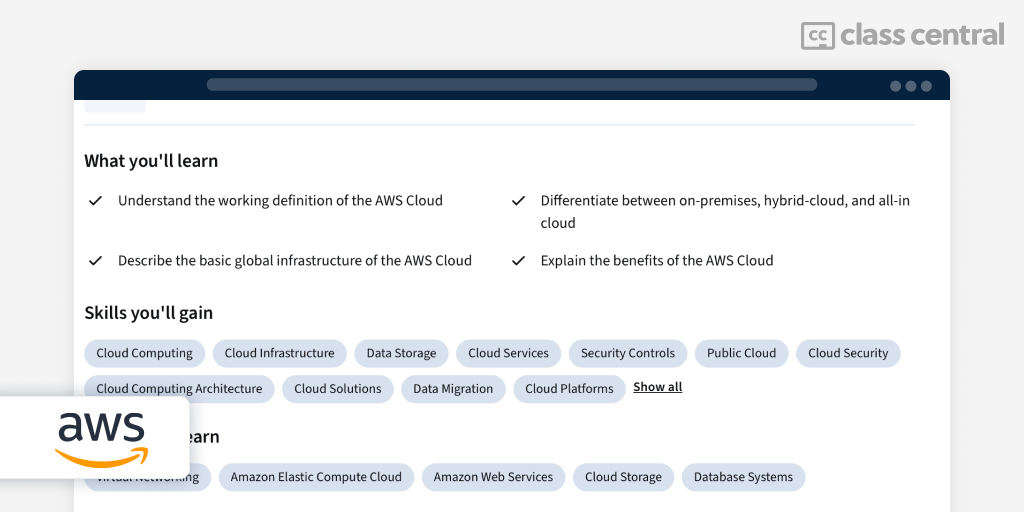Image resolution: width=1024 pixels, height=512 pixels.
Task: Click the browser mockup address bar
Action: point(512,85)
